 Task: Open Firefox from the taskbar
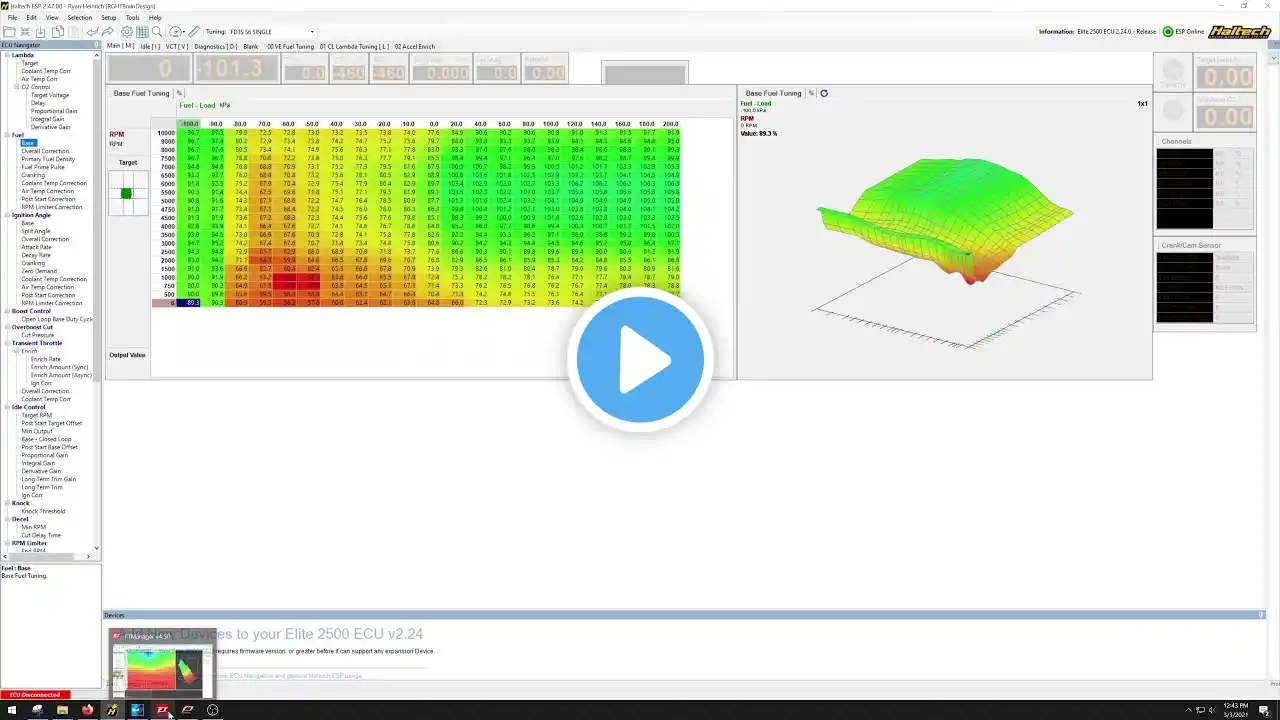tap(87, 710)
